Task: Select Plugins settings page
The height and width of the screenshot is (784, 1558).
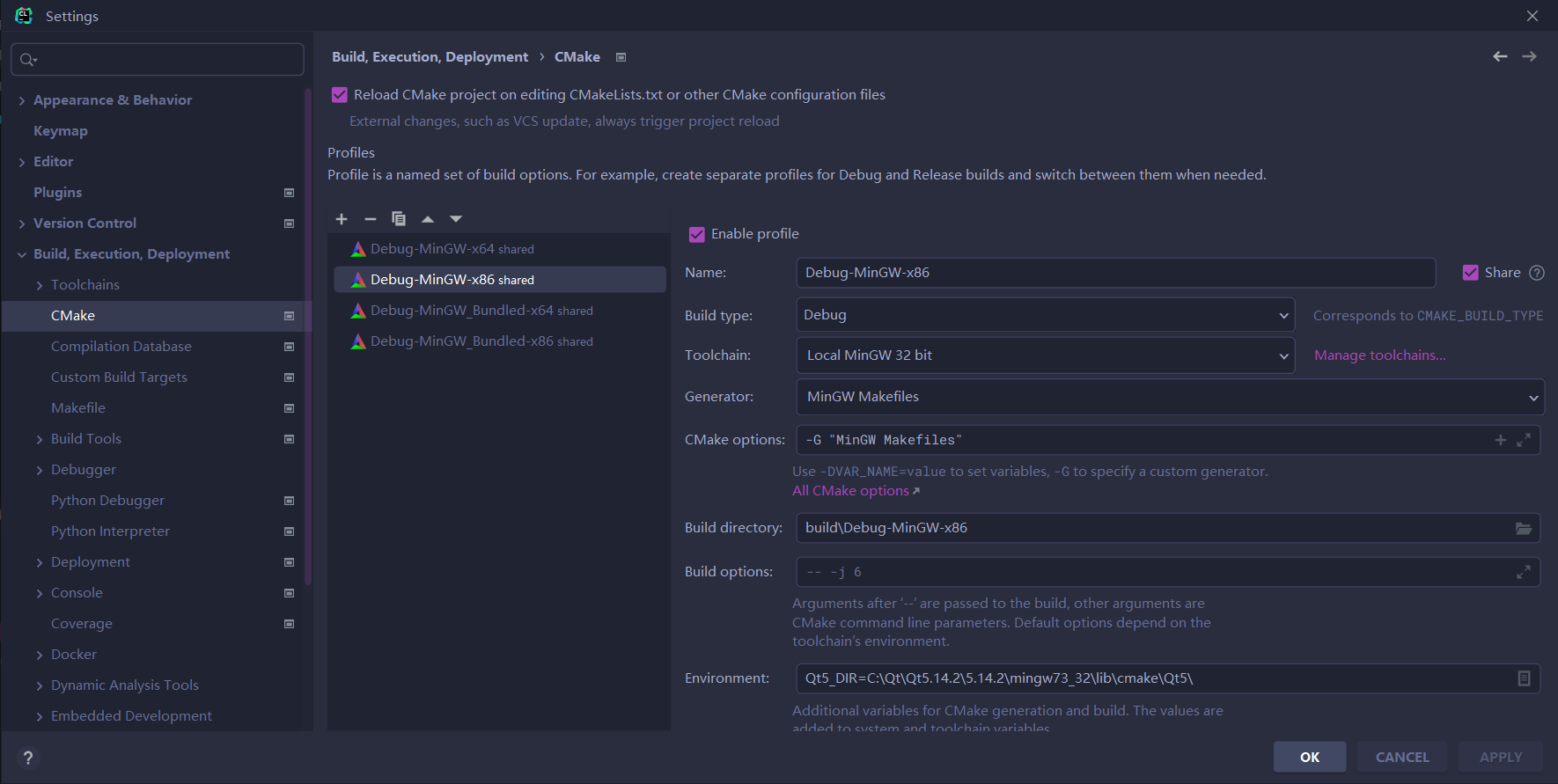Action: (57, 193)
